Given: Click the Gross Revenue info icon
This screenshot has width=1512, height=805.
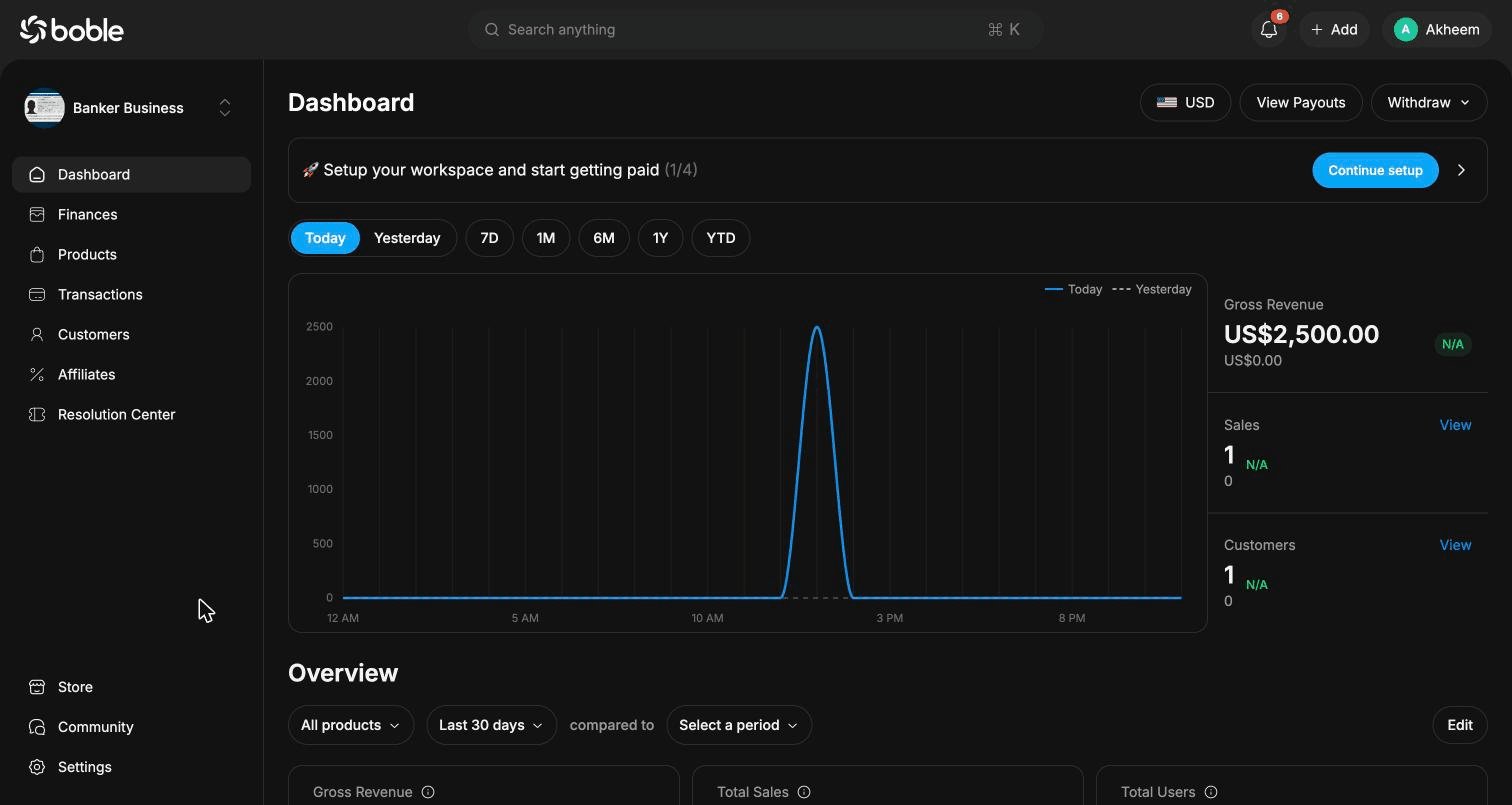Looking at the screenshot, I should coord(428,792).
